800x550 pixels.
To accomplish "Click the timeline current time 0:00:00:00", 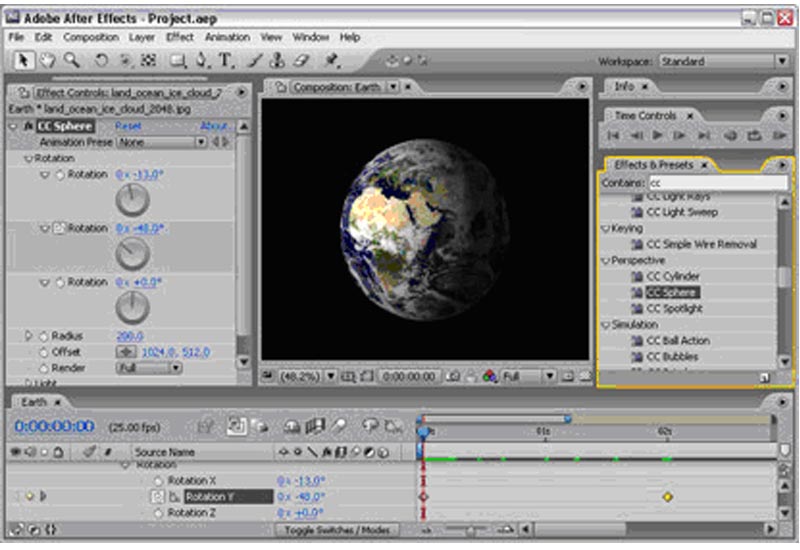I will pyautogui.click(x=54, y=427).
